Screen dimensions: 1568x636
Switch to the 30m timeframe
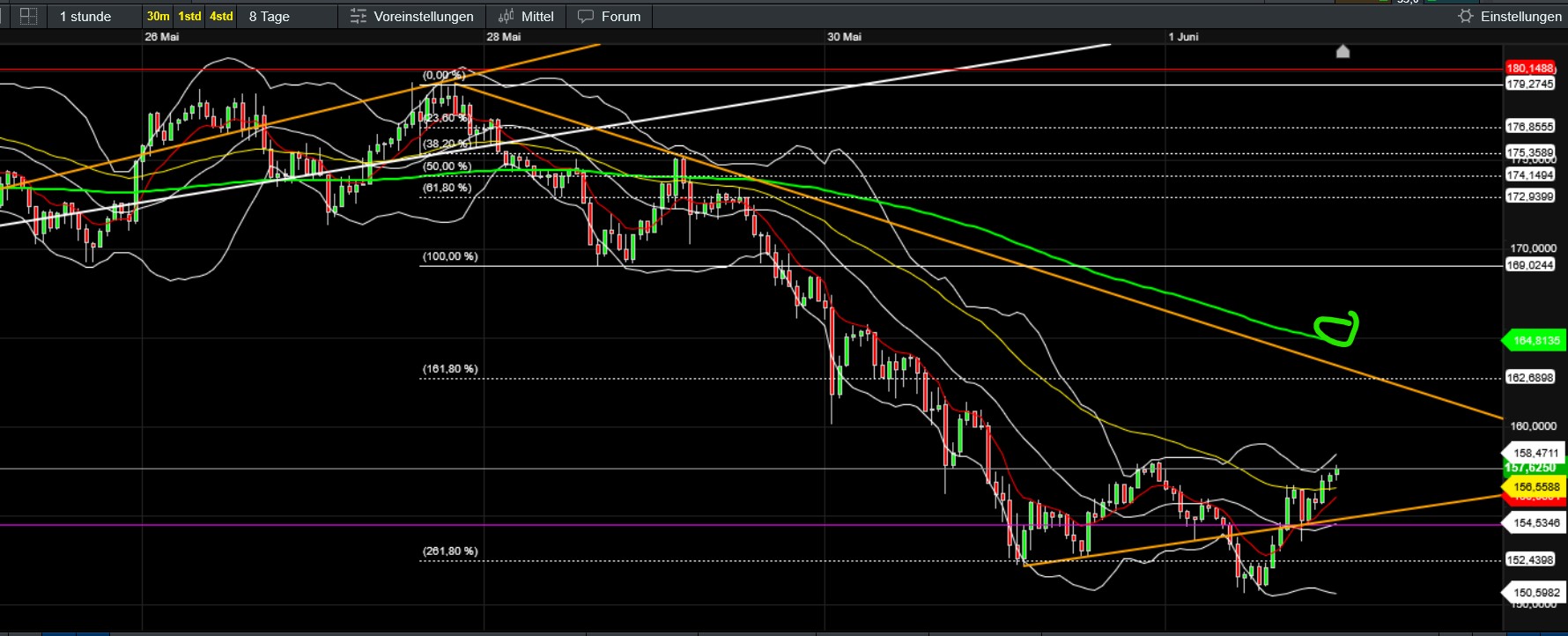point(159,16)
